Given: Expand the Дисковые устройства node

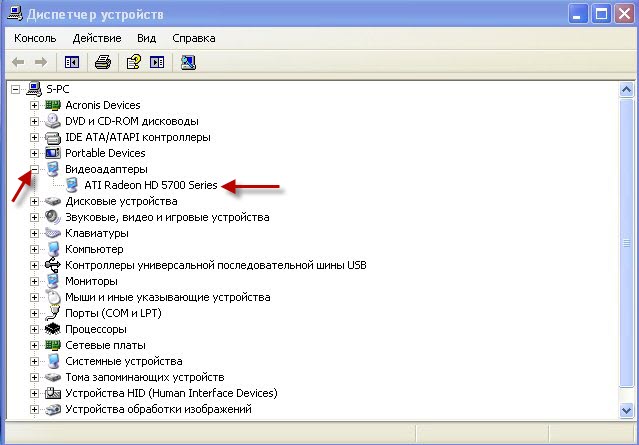Looking at the screenshot, I should tap(35, 201).
